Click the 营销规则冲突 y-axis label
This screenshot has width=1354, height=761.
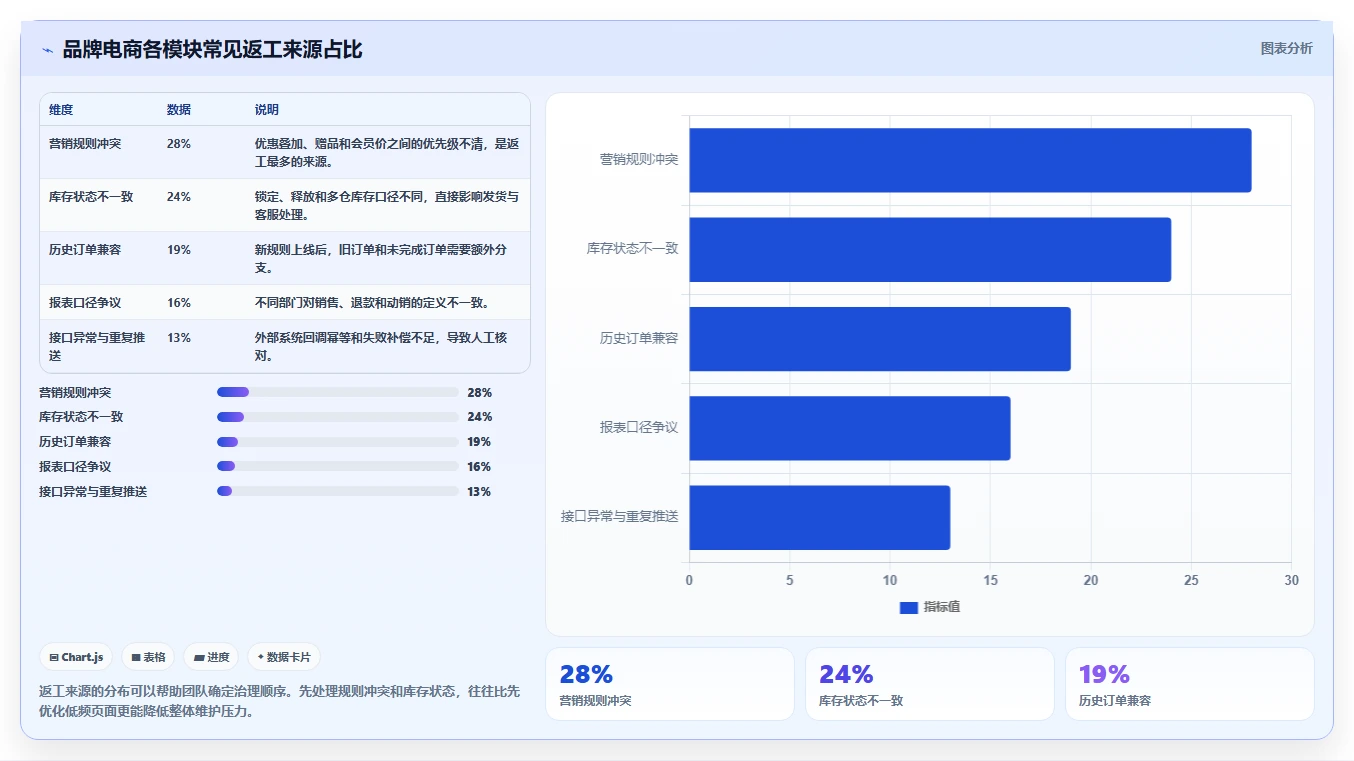639,159
